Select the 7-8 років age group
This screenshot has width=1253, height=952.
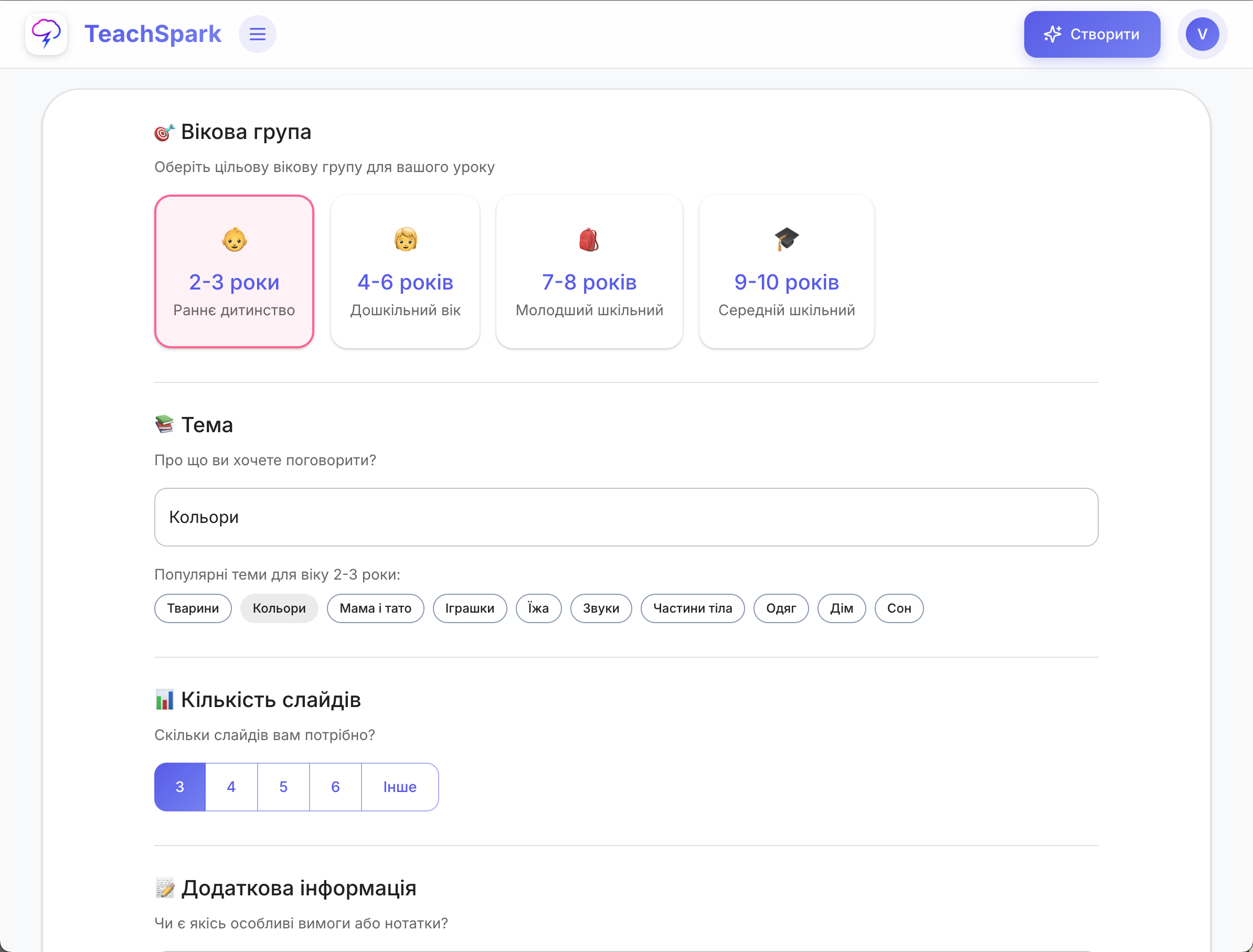pos(589,282)
